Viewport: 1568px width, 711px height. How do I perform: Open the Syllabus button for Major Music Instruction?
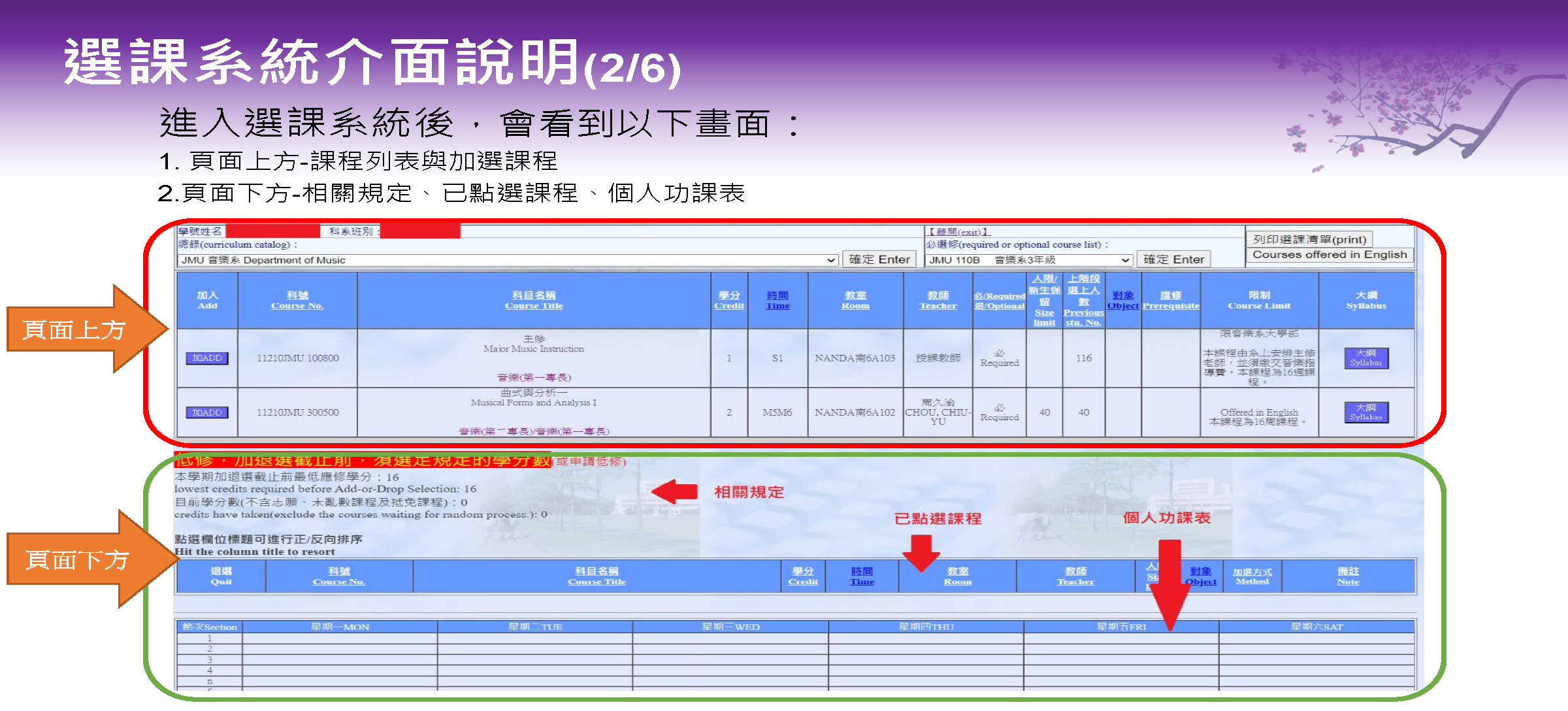click(x=1366, y=358)
